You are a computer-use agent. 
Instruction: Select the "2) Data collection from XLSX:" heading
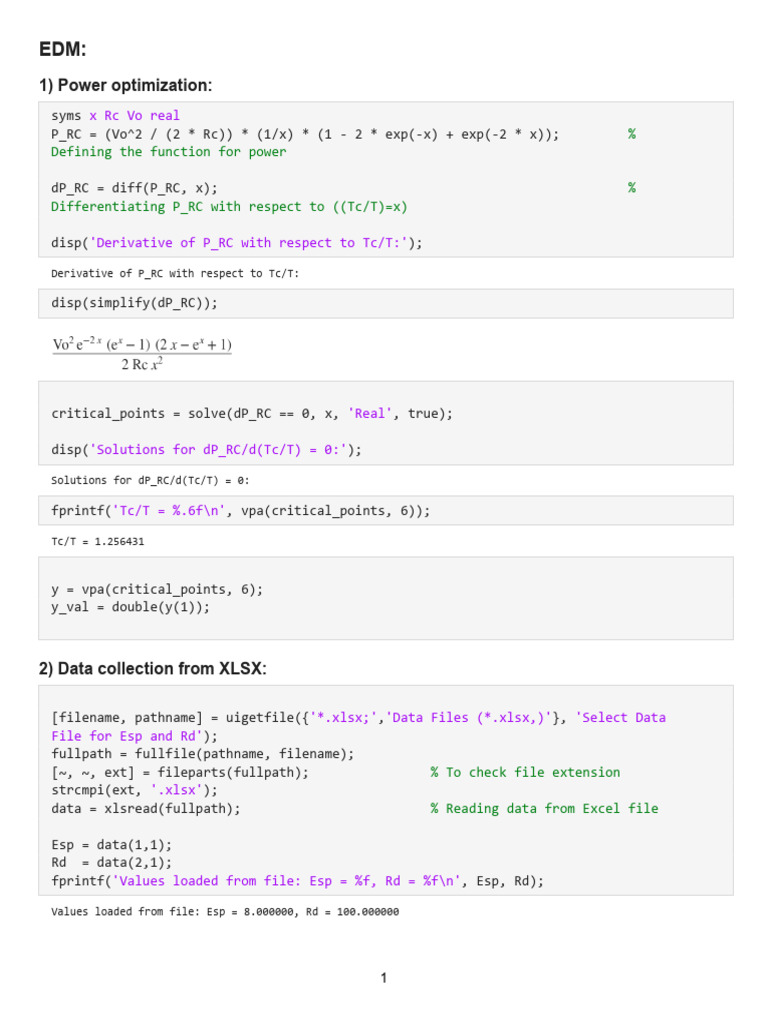152,669
